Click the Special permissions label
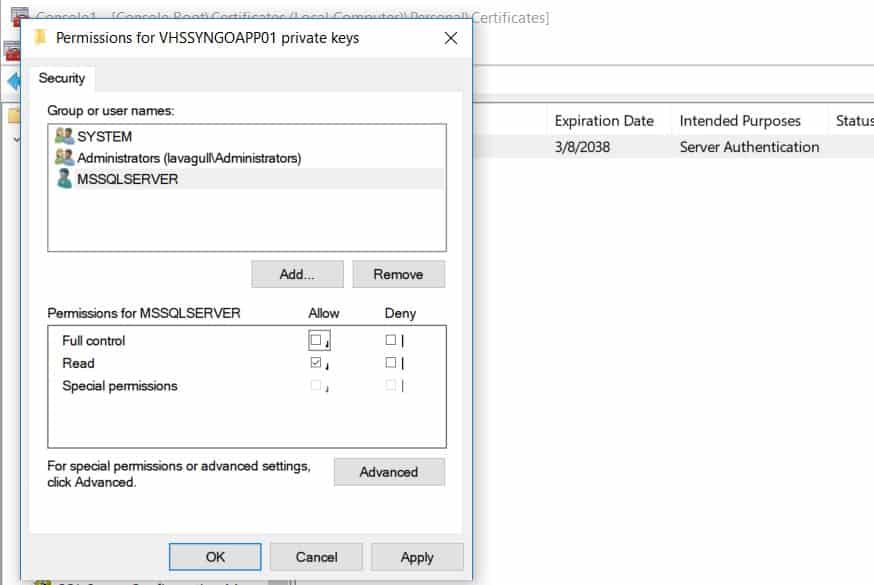The height and width of the screenshot is (585, 874). pos(120,386)
